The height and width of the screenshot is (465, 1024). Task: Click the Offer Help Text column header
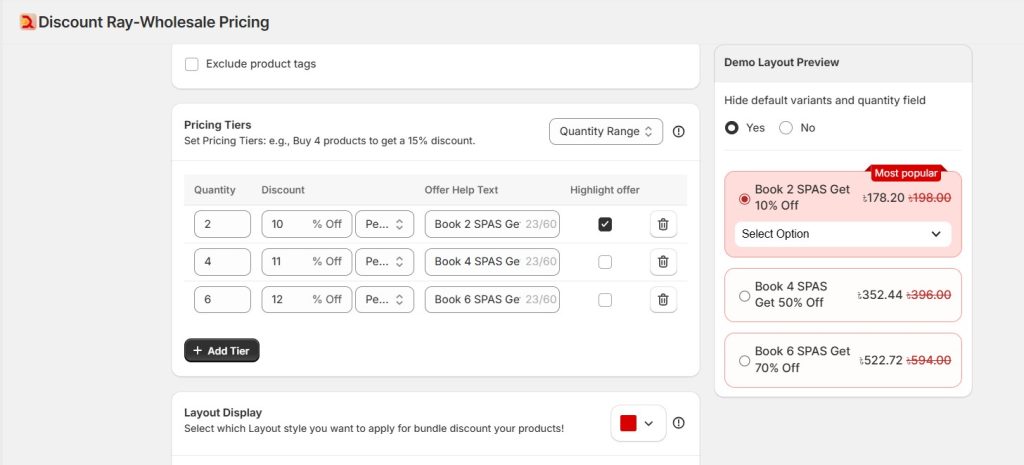pos(461,190)
